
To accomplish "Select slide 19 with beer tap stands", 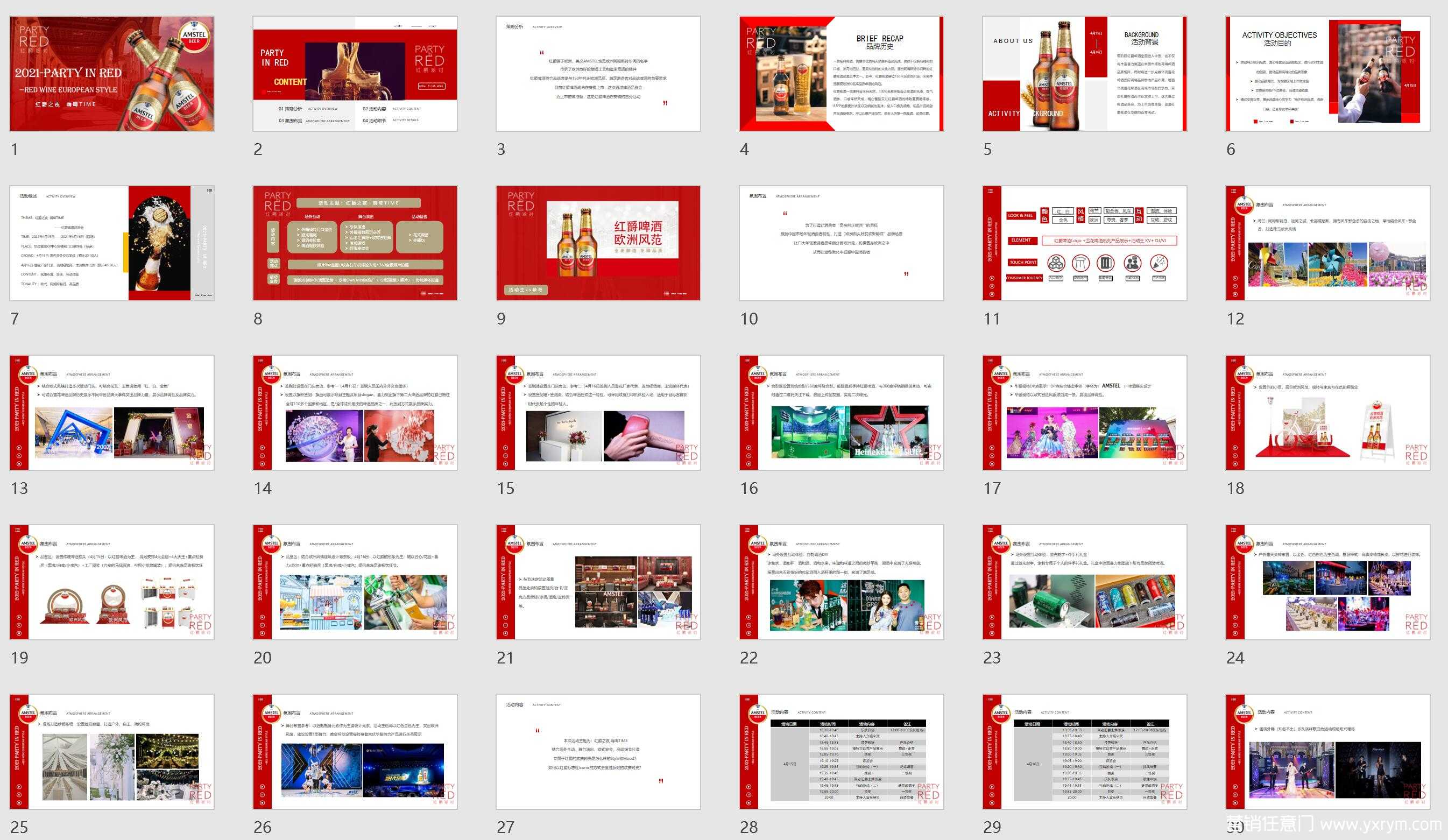I will point(112,582).
